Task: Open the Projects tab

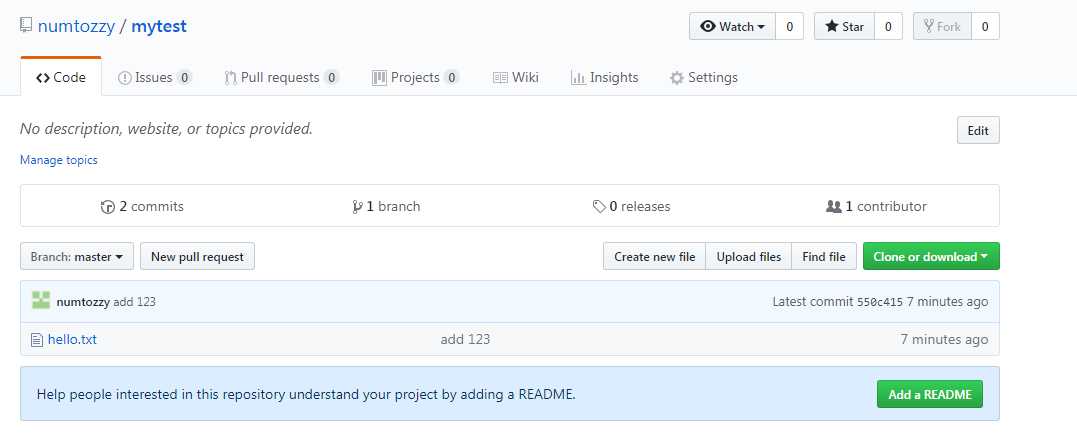Action: [416, 78]
